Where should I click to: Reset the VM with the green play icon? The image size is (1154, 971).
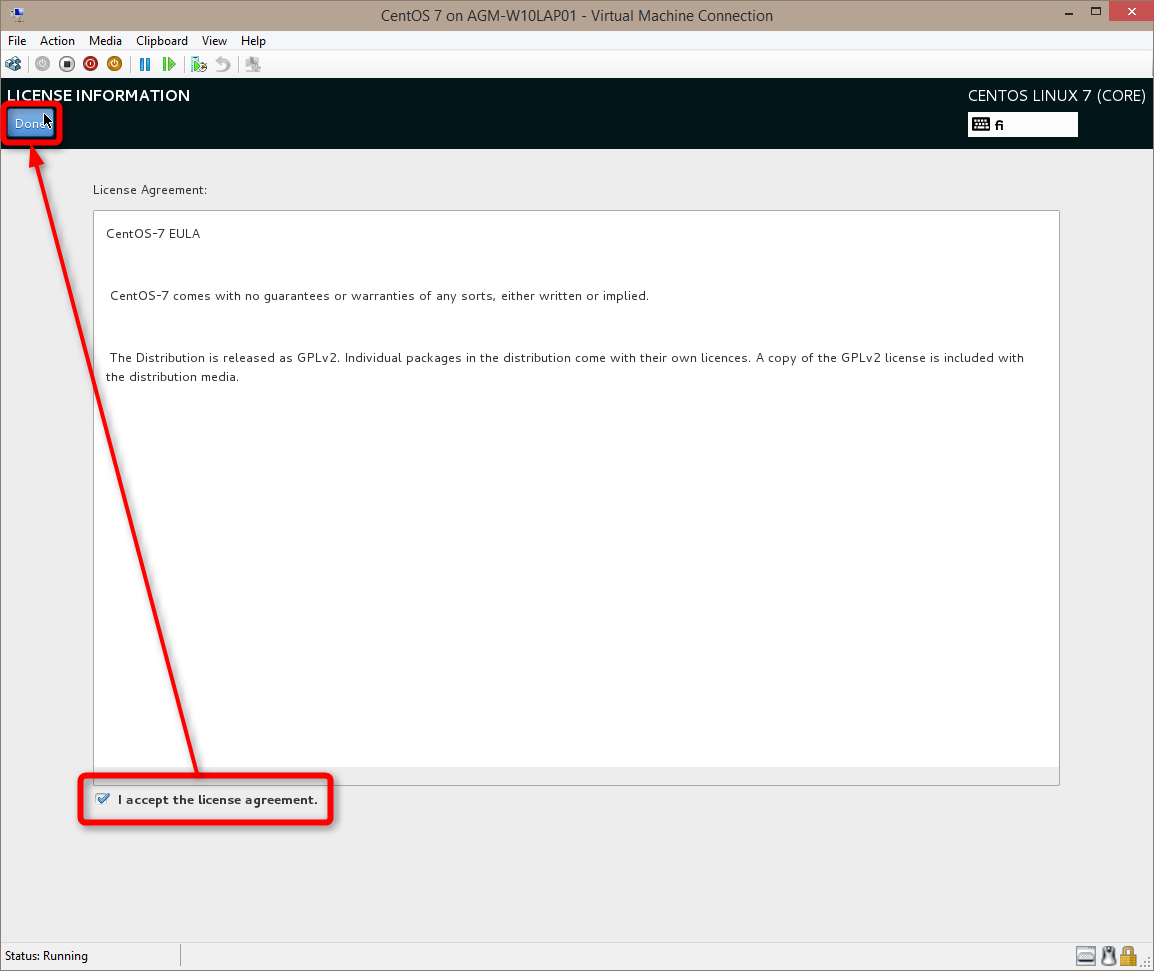(169, 64)
